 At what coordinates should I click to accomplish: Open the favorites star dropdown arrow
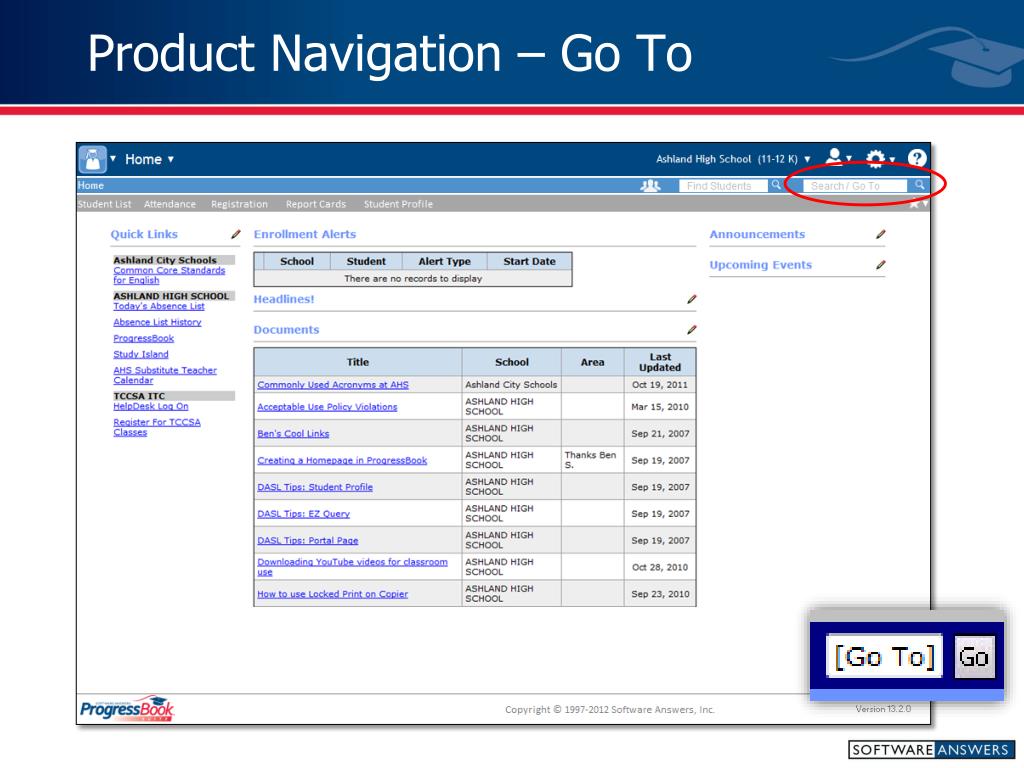tap(925, 204)
